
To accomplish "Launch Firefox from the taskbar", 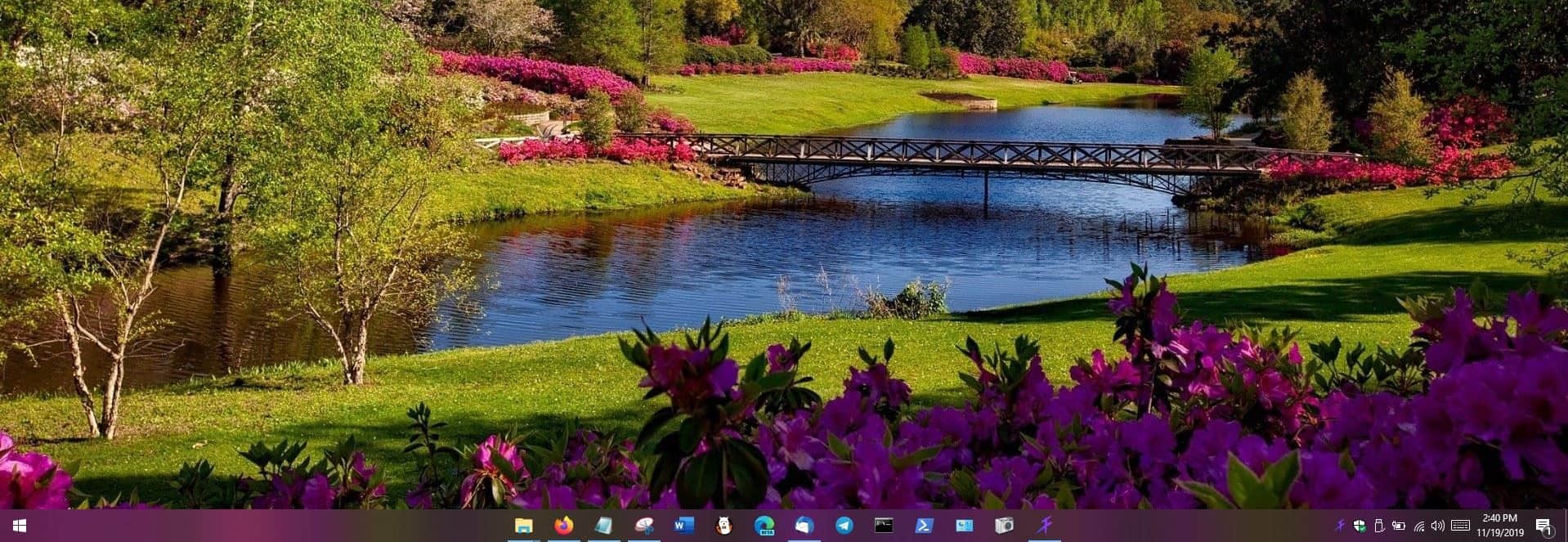I will click(x=563, y=526).
